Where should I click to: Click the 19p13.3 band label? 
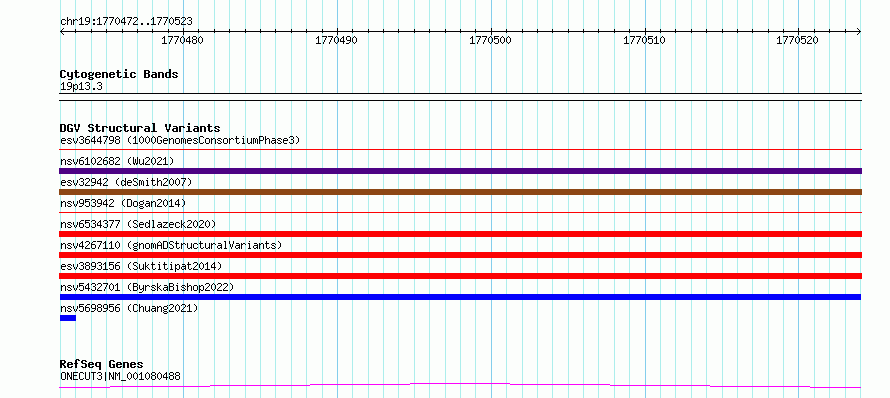coord(81,87)
